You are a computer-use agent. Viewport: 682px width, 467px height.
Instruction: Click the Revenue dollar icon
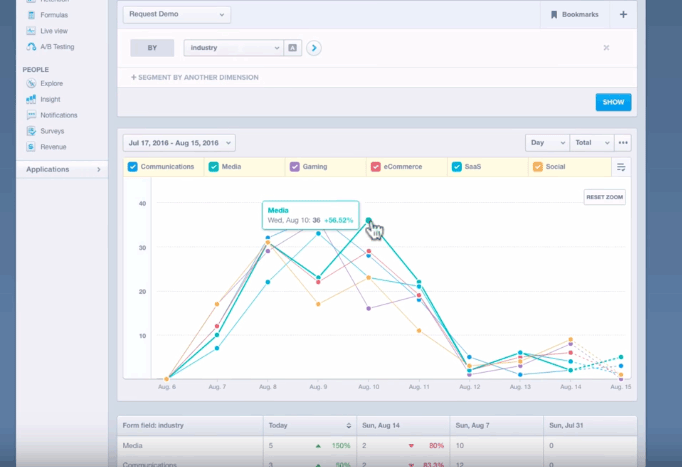(31, 146)
